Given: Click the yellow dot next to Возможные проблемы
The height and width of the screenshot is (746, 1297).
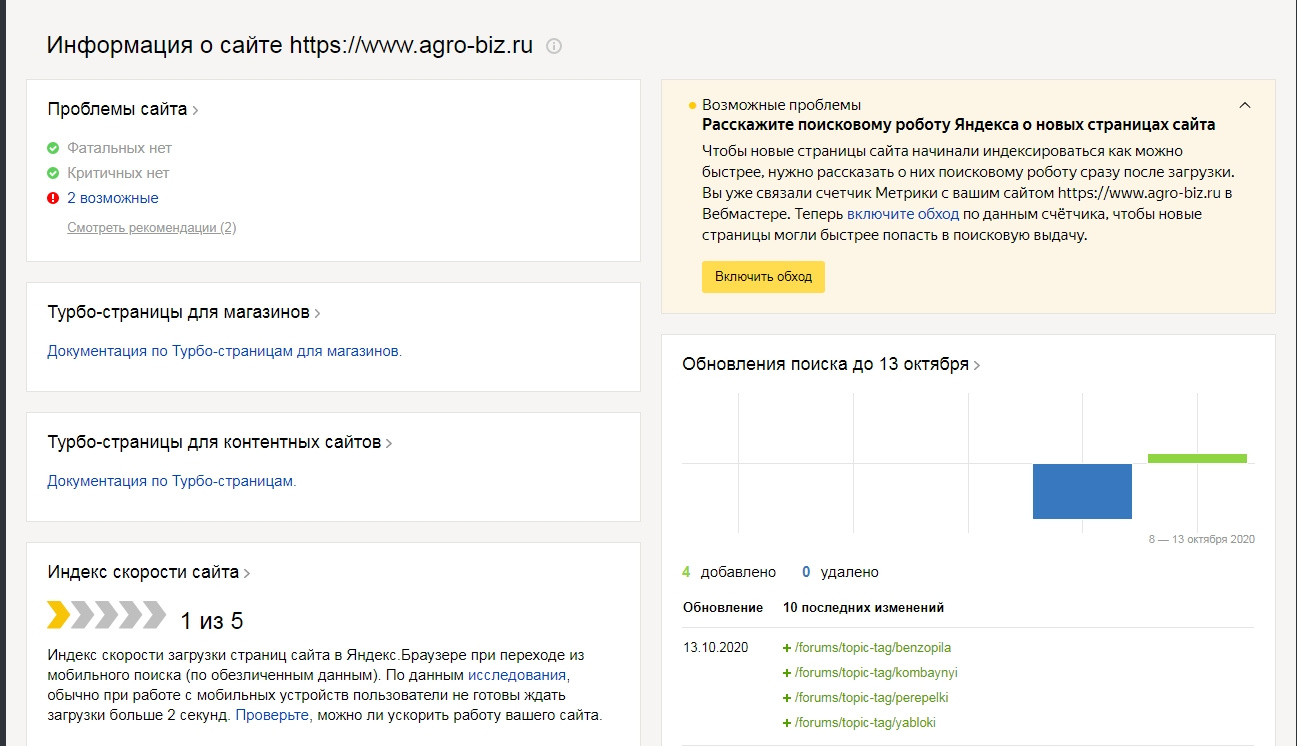Looking at the screenshot, I should [x=692, y=105].
